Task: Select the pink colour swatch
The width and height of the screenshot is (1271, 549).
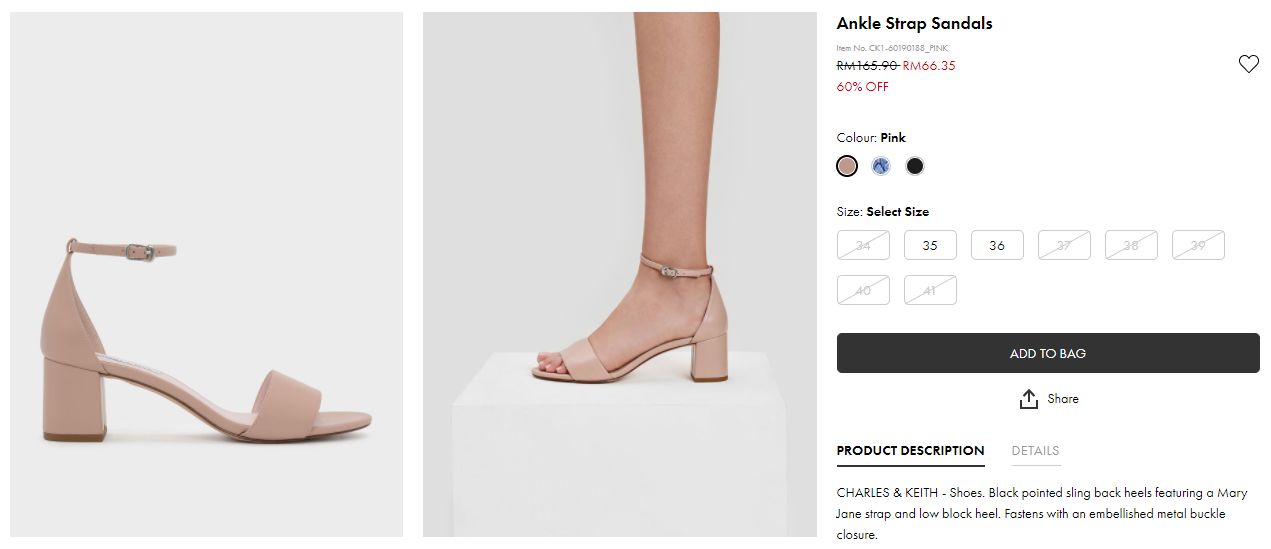Action: click(x=847, y=166)
